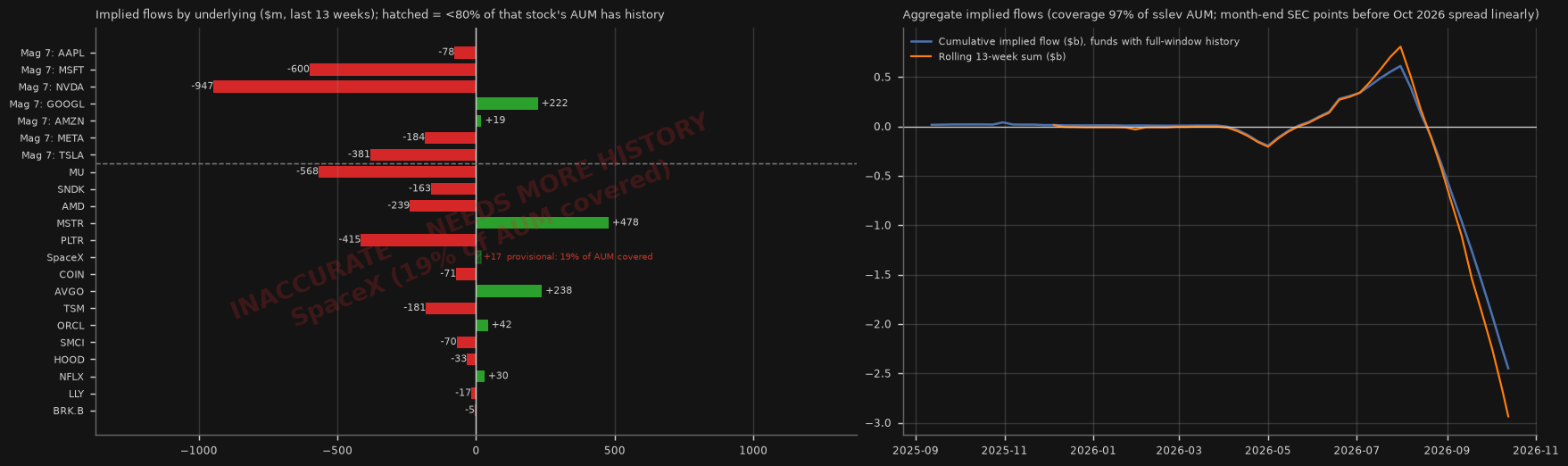Click the '-500' tick on bar chart
This screenshot has height=466, width=1568.
tap(337, 451)
